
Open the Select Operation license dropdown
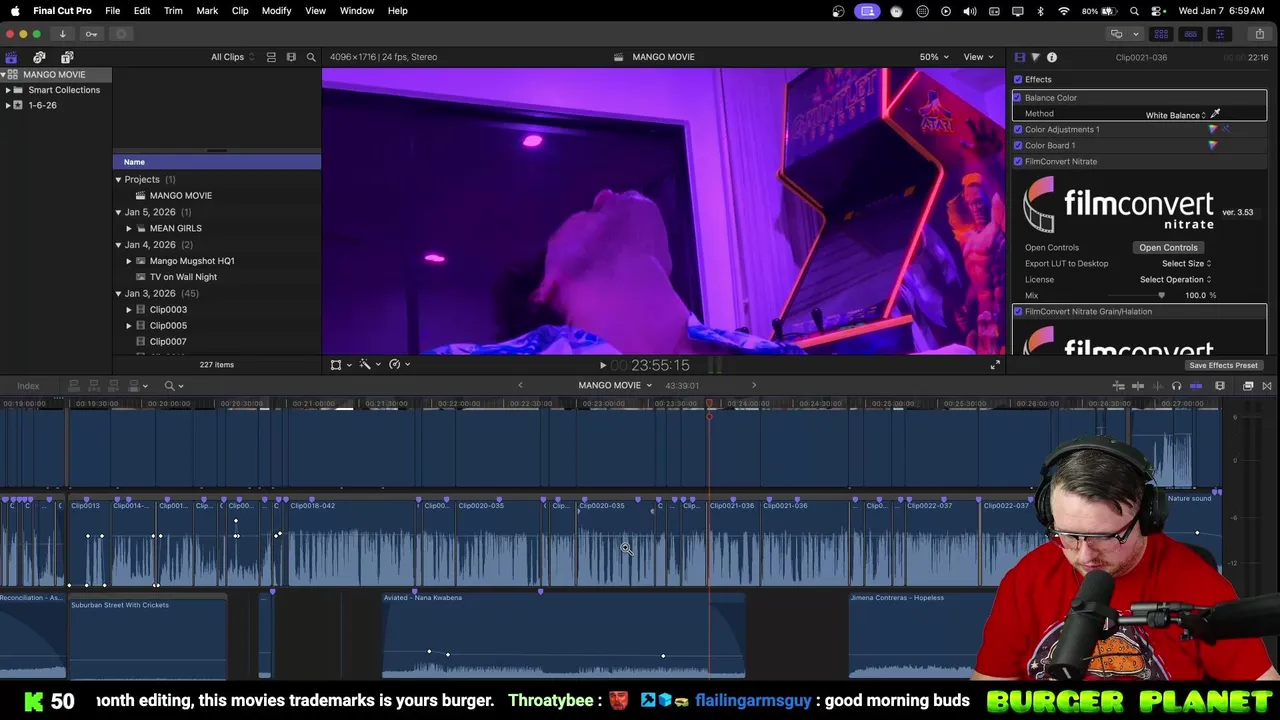click(x=1175, y=280)
